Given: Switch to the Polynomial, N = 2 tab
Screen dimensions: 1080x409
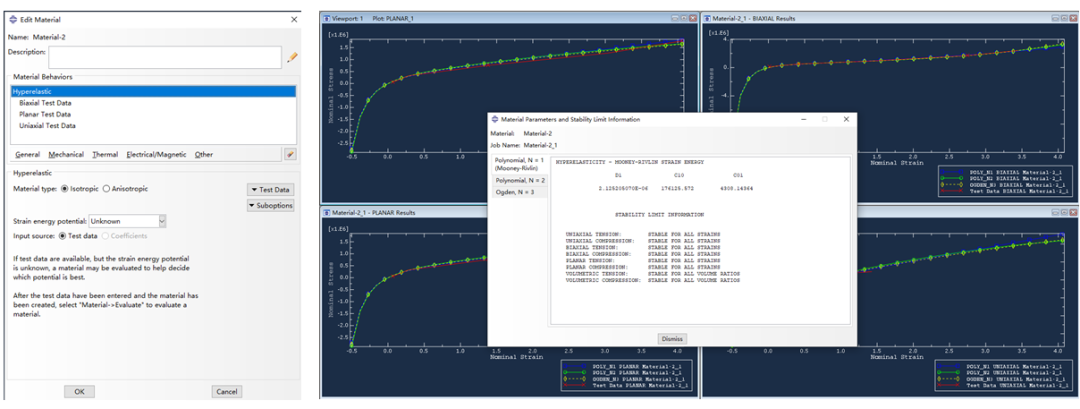Looking at the screenshot, I should (519, 180).
